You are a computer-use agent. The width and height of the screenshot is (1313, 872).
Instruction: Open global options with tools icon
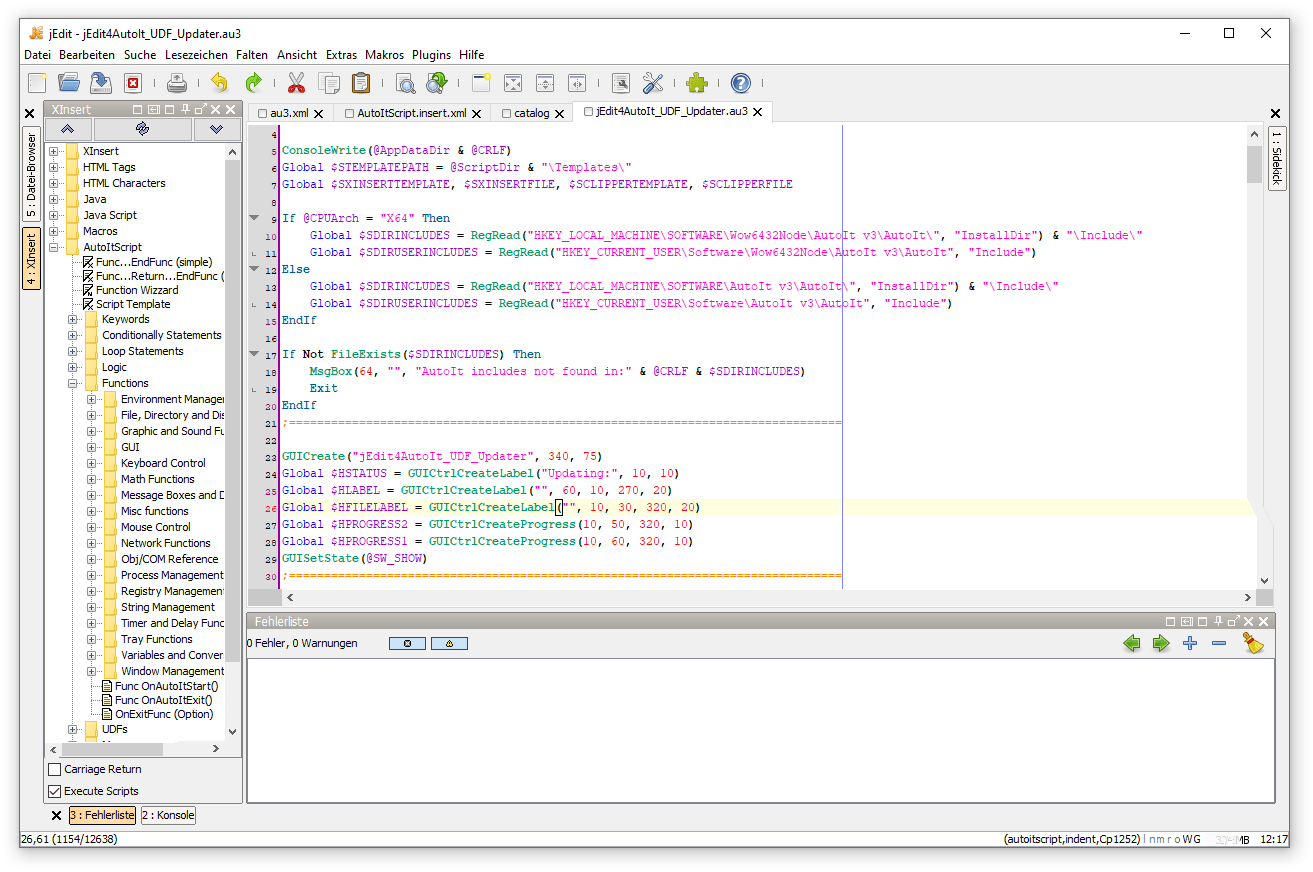click(x=653, y=83)
